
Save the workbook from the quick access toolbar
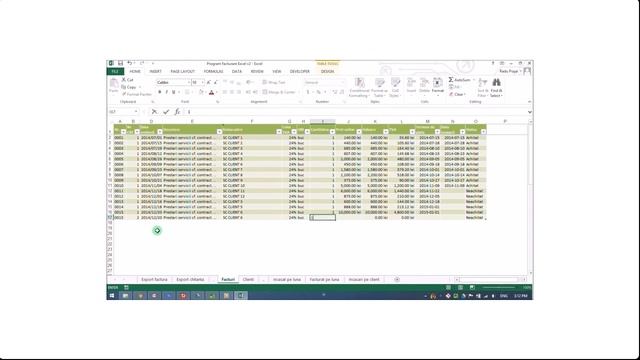120,63
